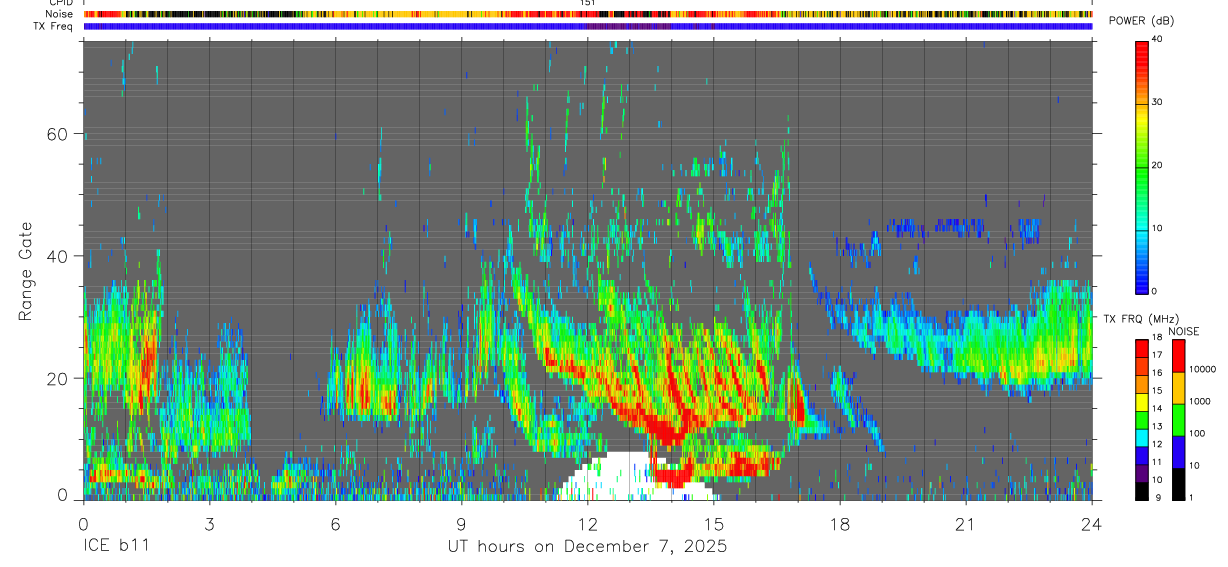Viewport: 1228px width, 567px height.
Task: Click the '24' tick on the UT hours axis
Action: coord(1092,523)
